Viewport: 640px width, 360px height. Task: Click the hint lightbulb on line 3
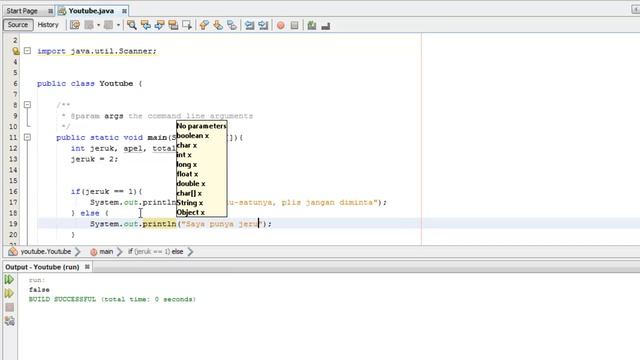(x=15, y=51)
